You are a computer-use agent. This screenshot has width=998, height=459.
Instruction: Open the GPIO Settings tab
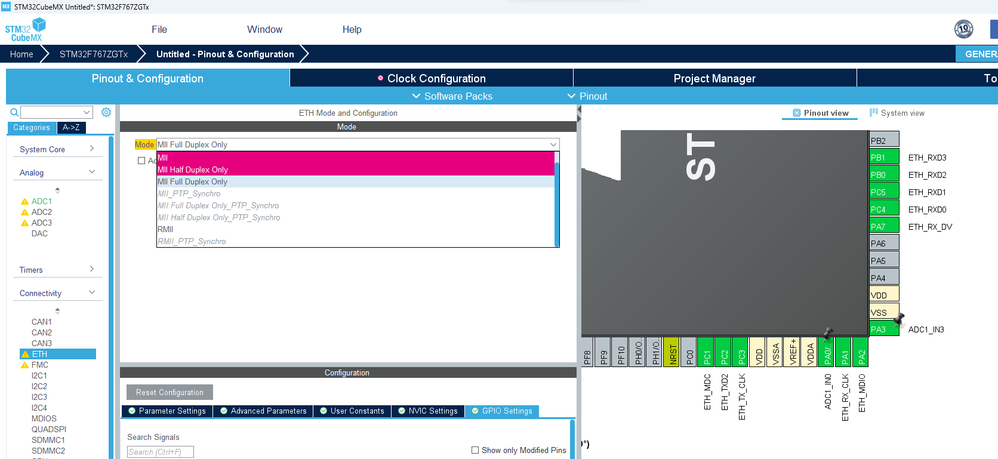(502, 411)
